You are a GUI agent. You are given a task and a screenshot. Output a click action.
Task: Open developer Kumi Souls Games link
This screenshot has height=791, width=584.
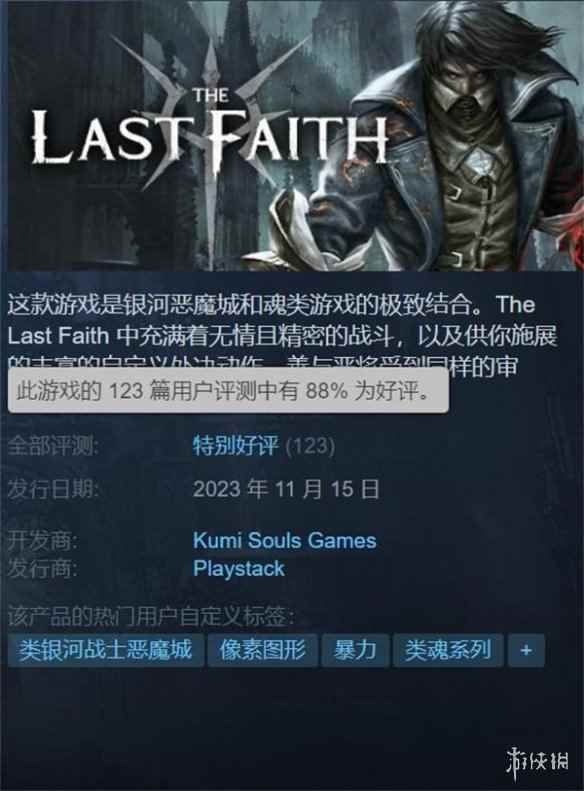(x=284, y=540)
